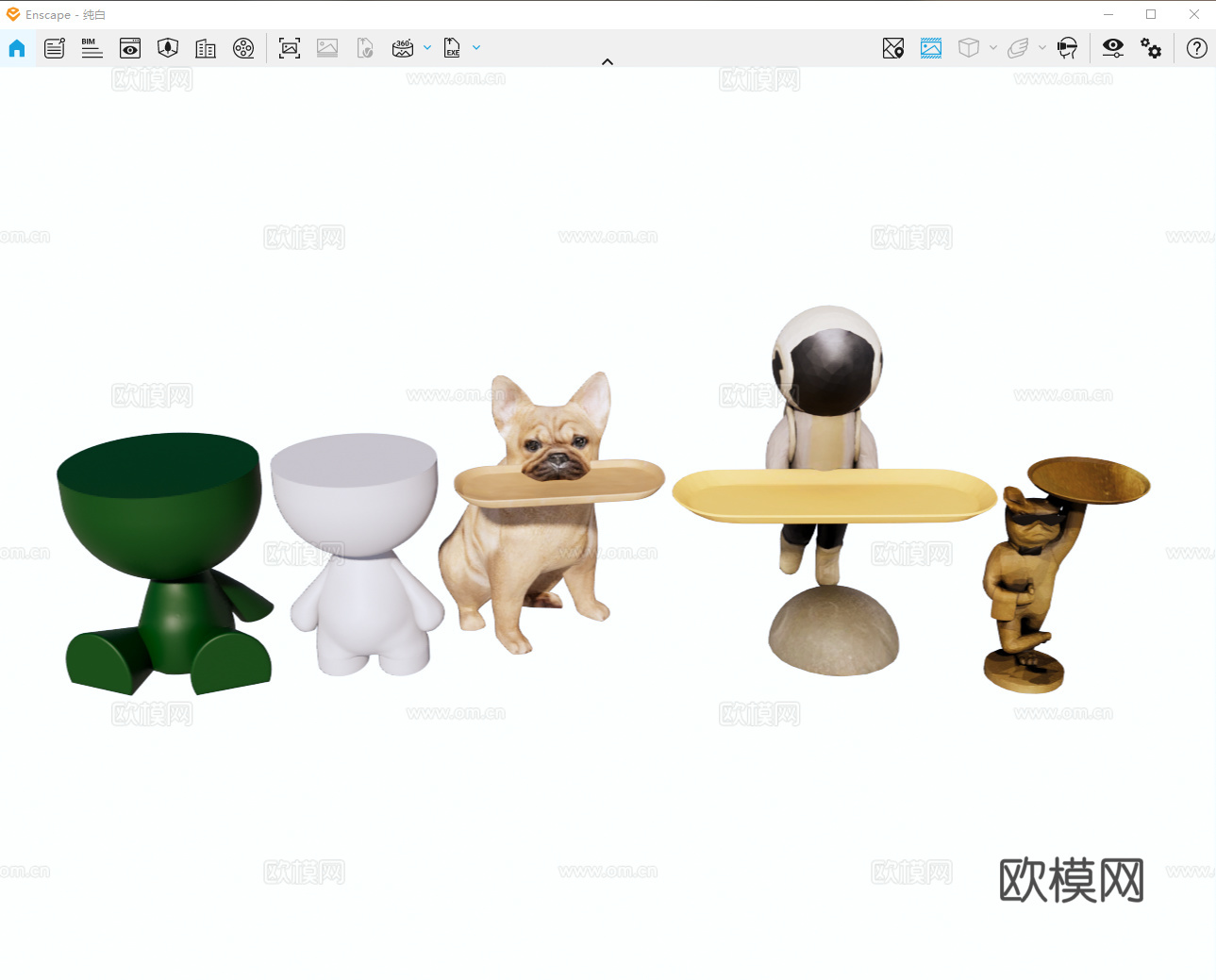The image size is (1216, 980).
Task: Expand the 360 panorama dropdown arrow
Action: tap(427, 47)
